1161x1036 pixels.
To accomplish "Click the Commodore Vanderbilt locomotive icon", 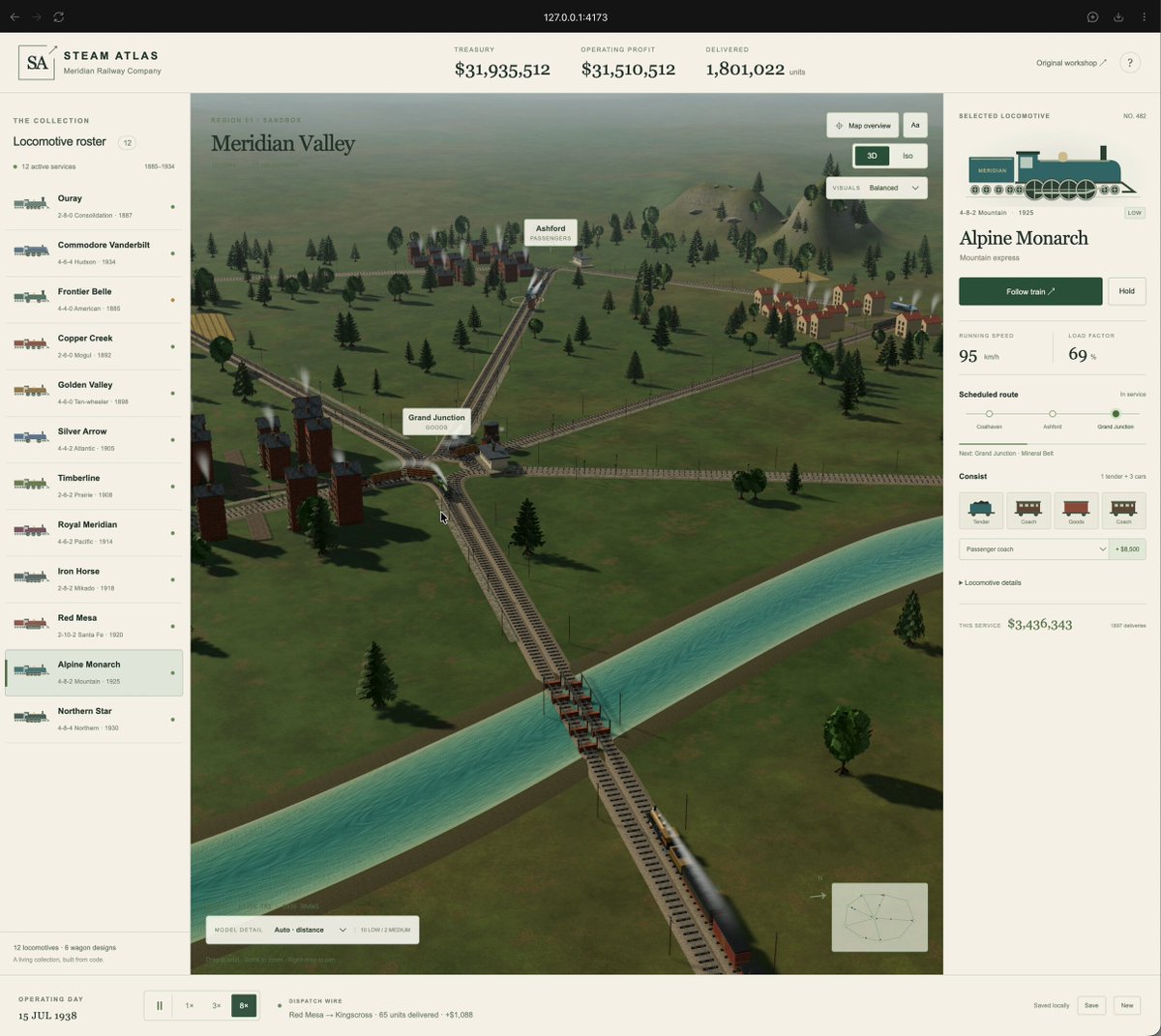I will [x=31, y=251].
